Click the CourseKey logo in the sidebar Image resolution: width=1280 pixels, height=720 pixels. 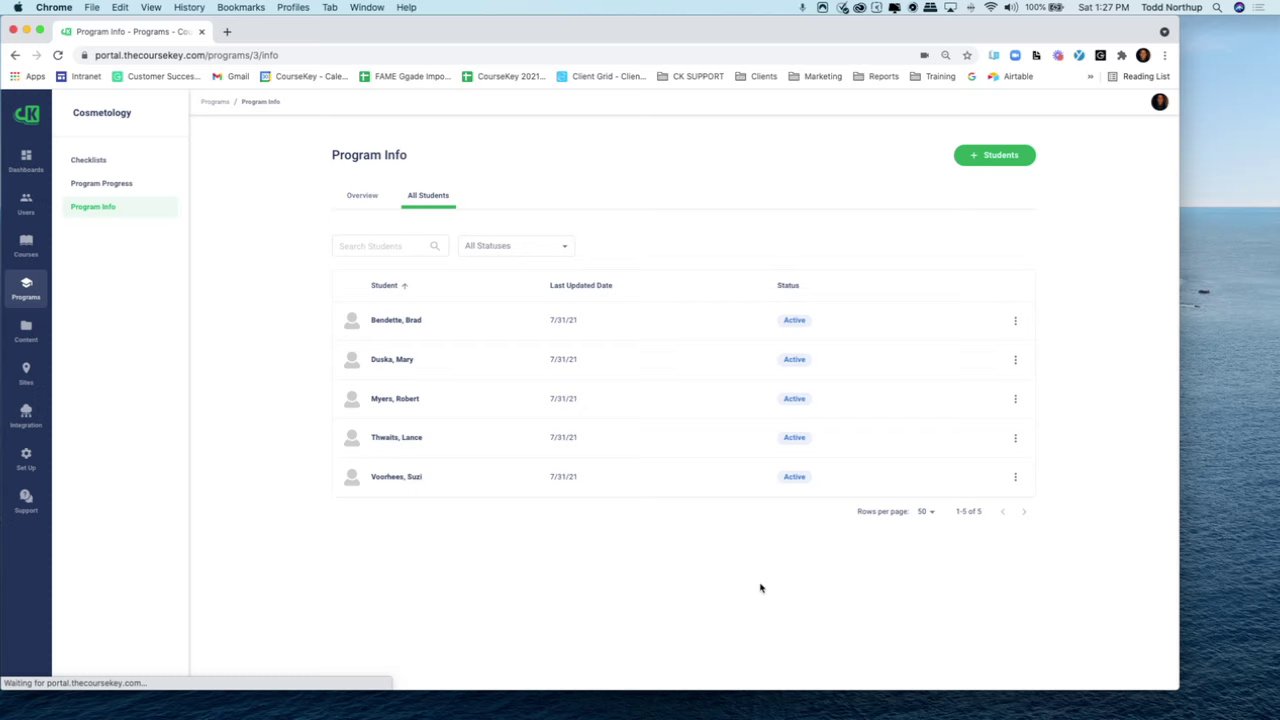pyautogui.click(x=26, y=114)
